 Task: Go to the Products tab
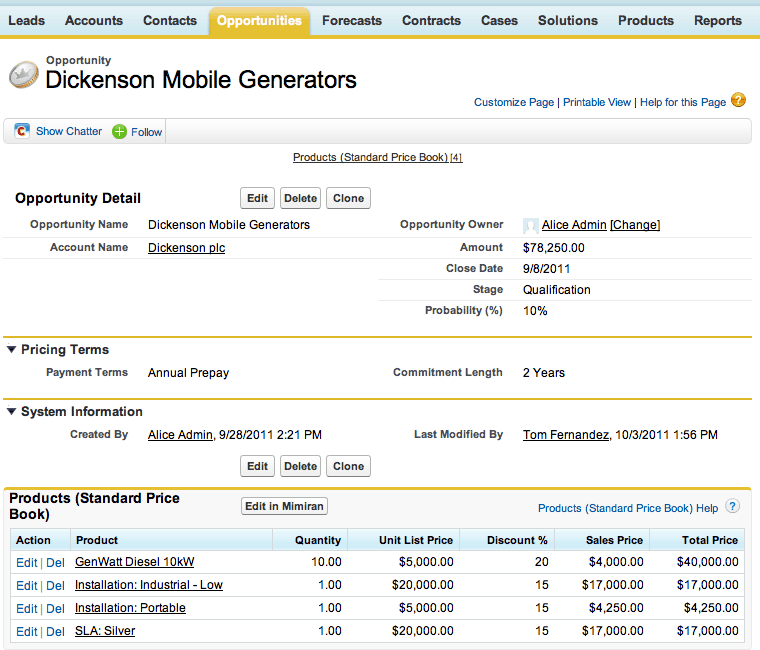coord(646,20)
